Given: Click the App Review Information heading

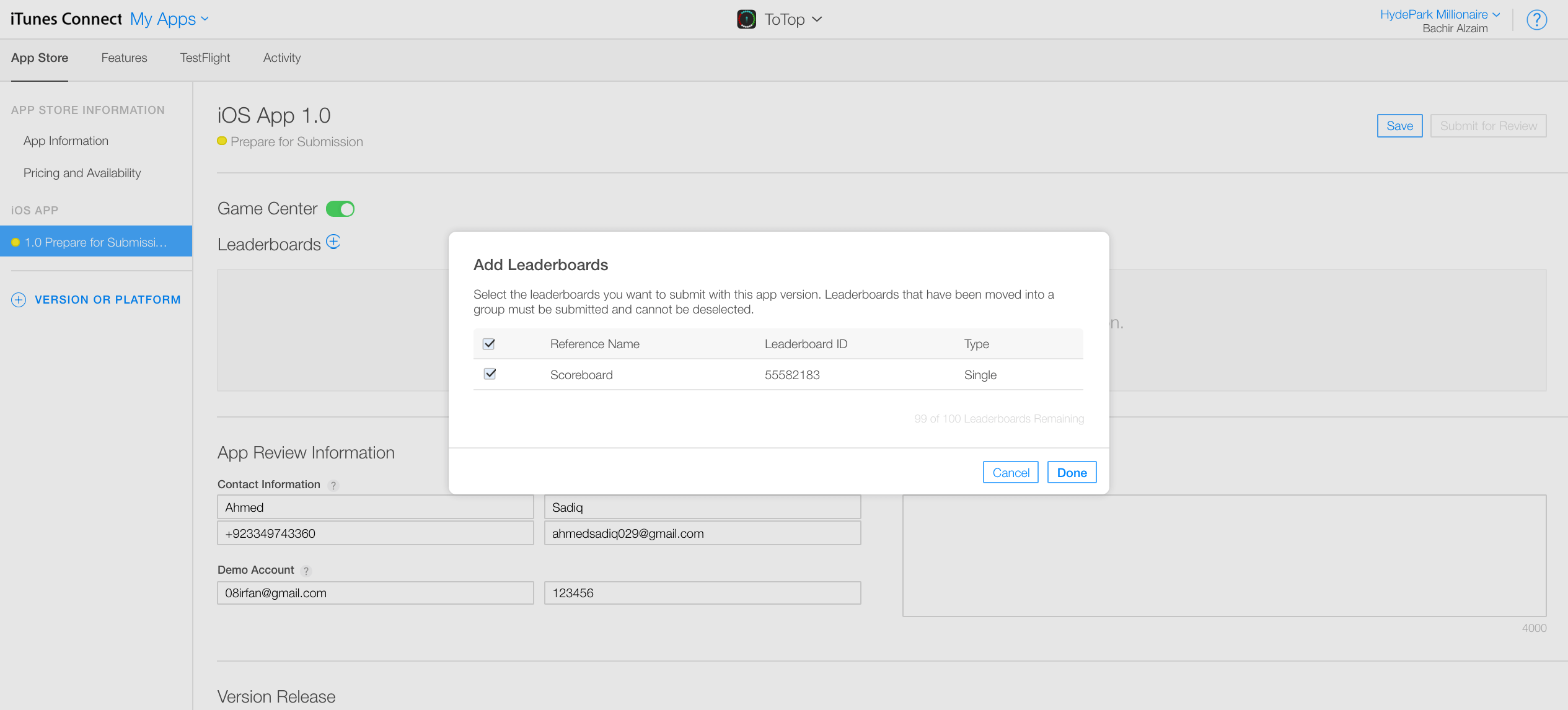Looking at the screenshot, I should pyautogui.click(x=306, y=453).
